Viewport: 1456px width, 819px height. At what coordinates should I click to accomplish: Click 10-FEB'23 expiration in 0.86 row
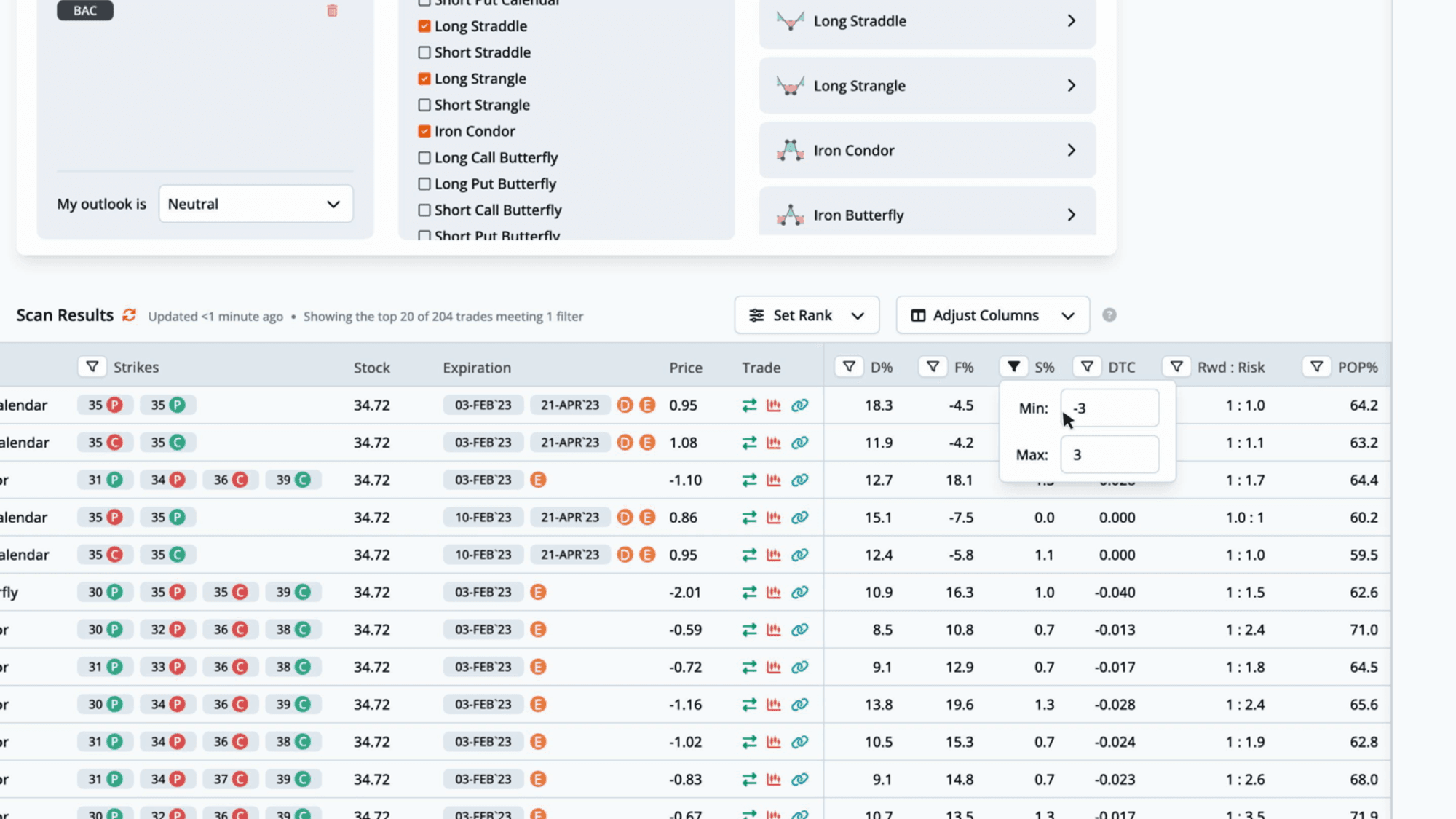point(483,517)
